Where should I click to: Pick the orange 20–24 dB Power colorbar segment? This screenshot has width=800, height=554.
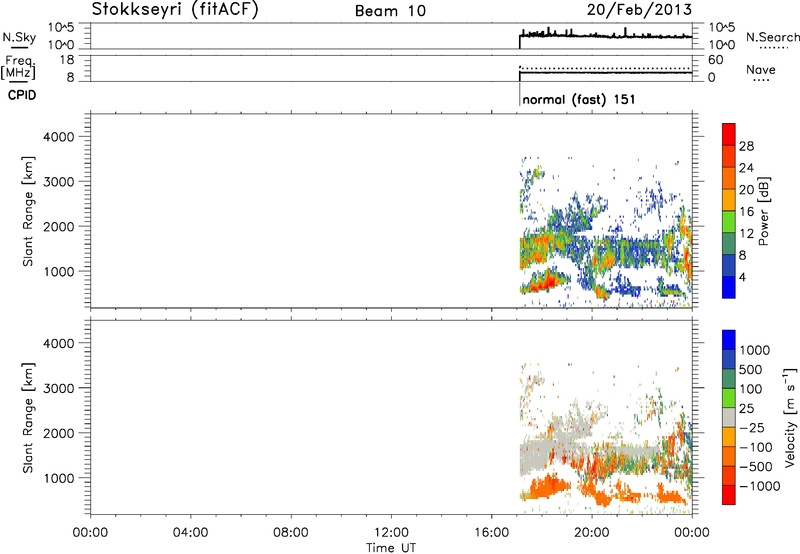coord(729,178)
